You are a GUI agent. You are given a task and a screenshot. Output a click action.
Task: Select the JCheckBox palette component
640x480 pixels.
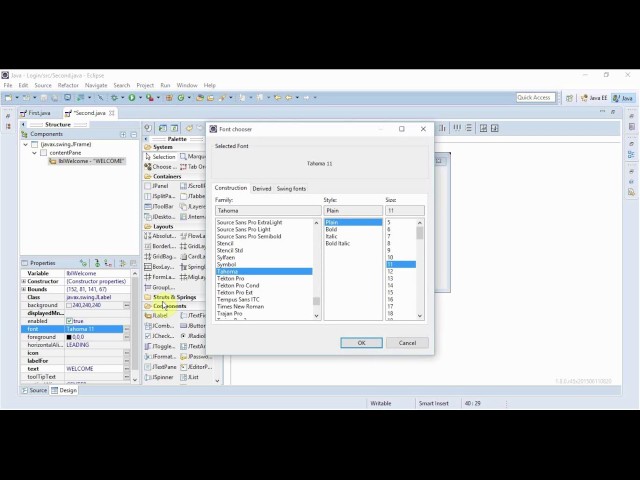pos(160,336)
